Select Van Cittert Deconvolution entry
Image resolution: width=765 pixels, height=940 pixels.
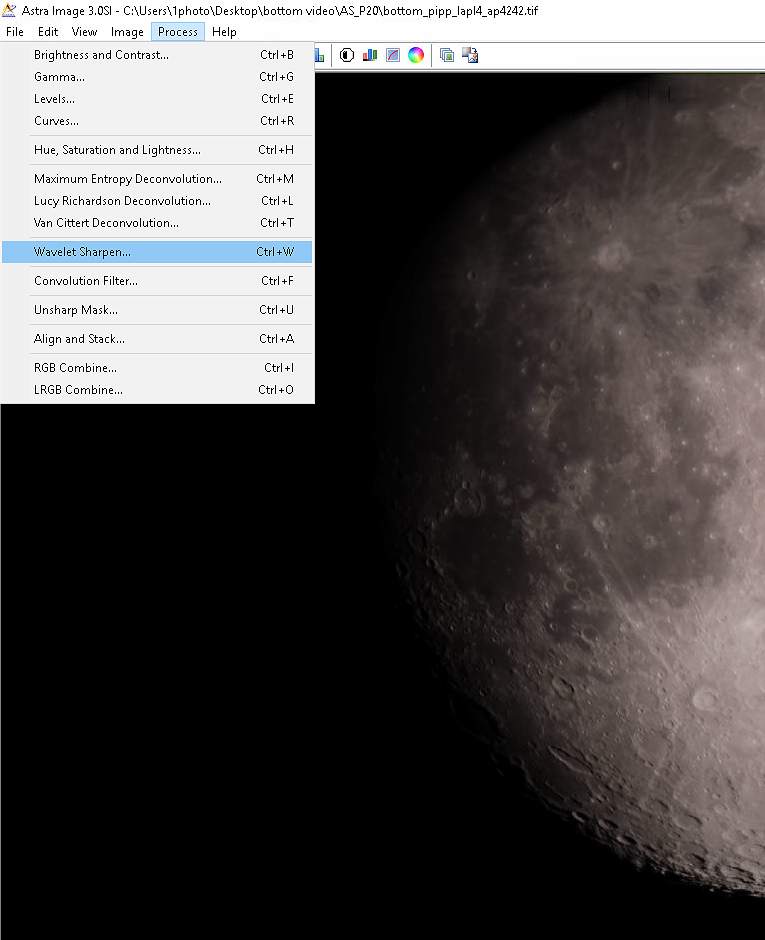pyautogui.click(x=157, y=222)
